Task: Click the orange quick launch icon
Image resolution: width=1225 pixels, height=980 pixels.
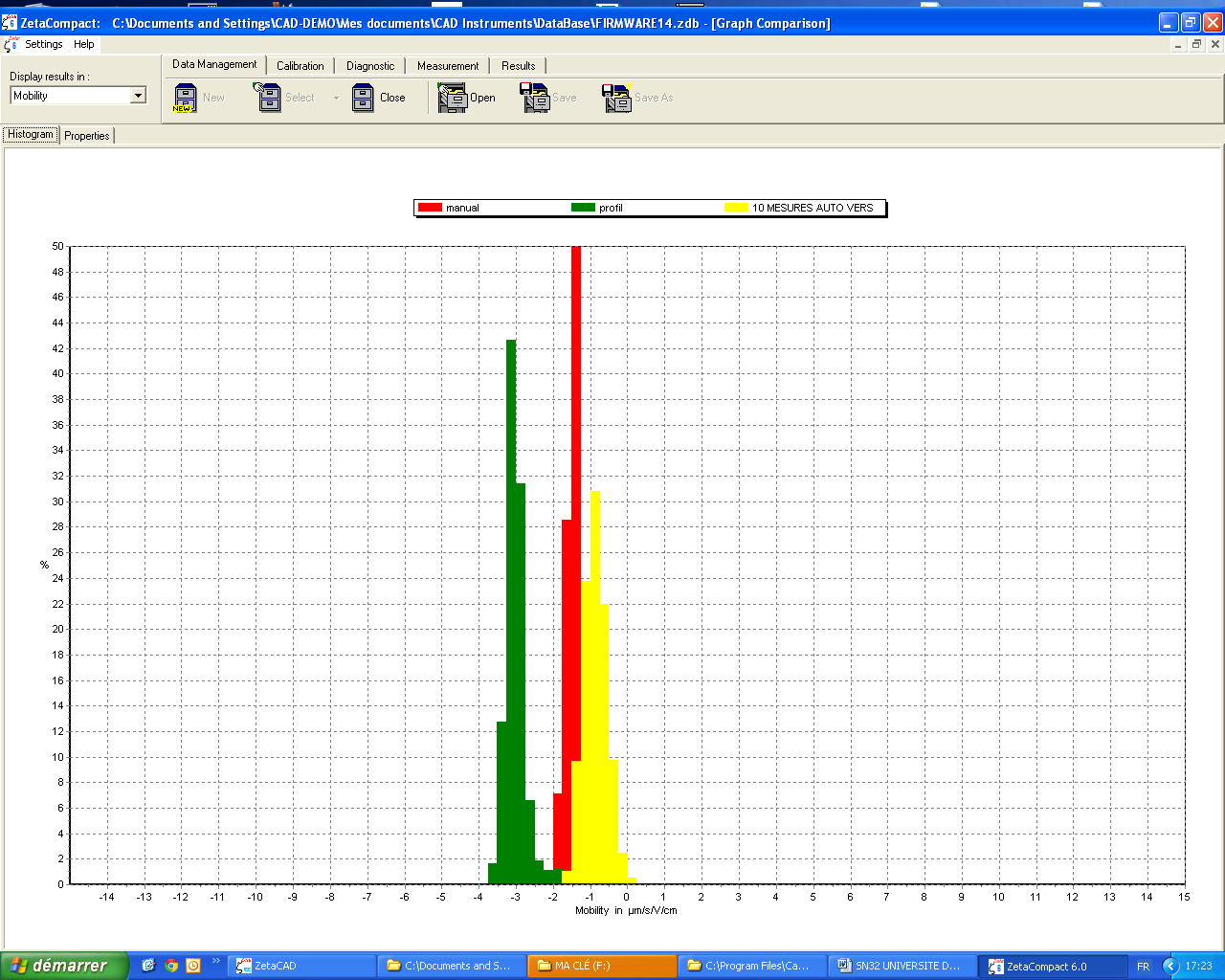Action: click(193, 966)
